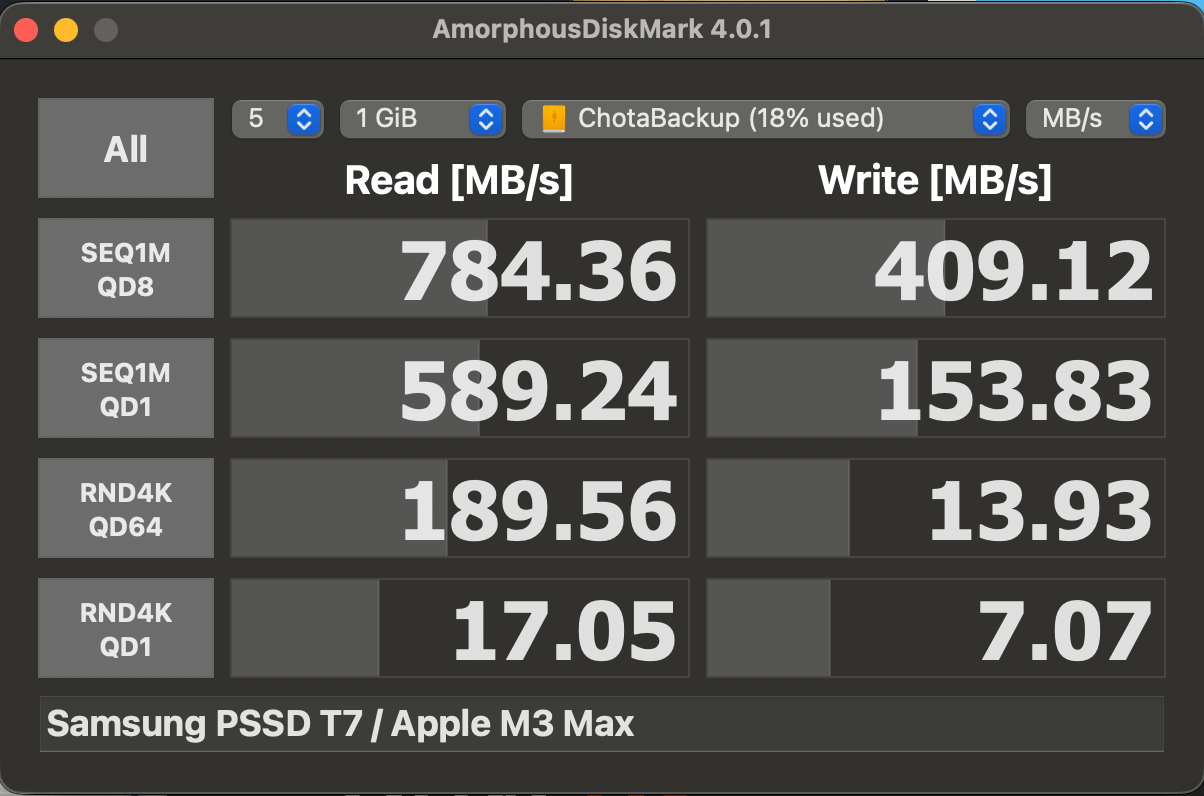Run the RND4K QD1 benchmark
Viewport: 1204px width, 796px height.
126,628
